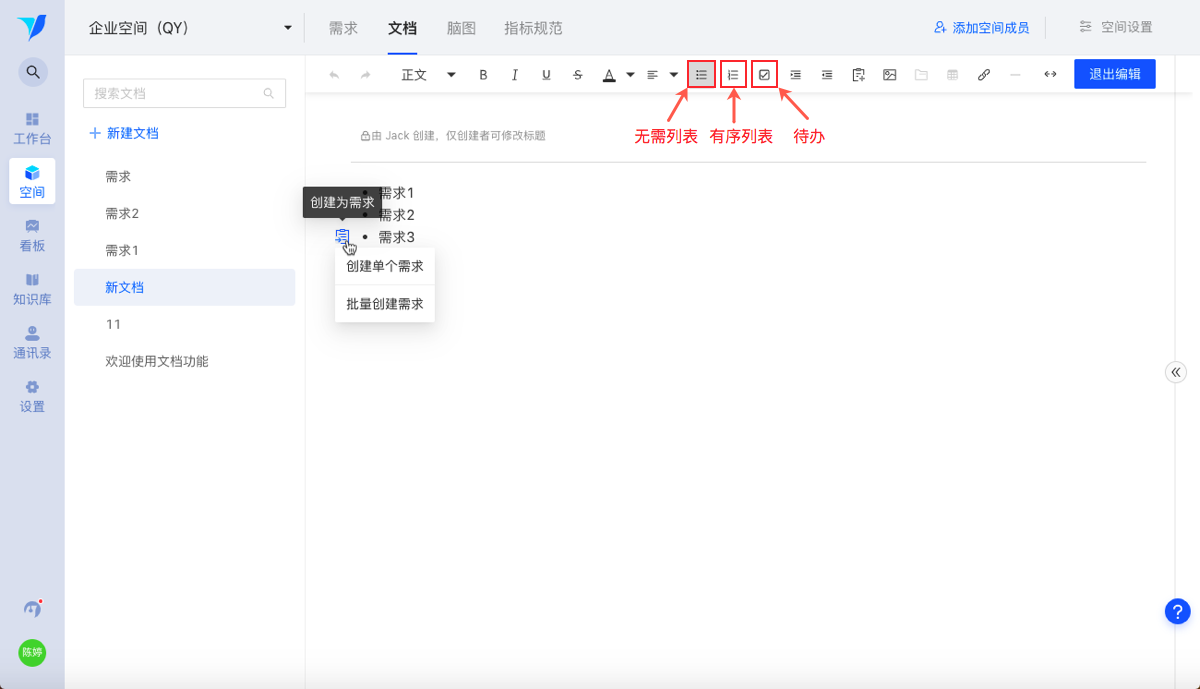Click 新建文档 to create a document
Image resolution: width=1200 pixels, height=689 pixels.
tap(124, 133)
